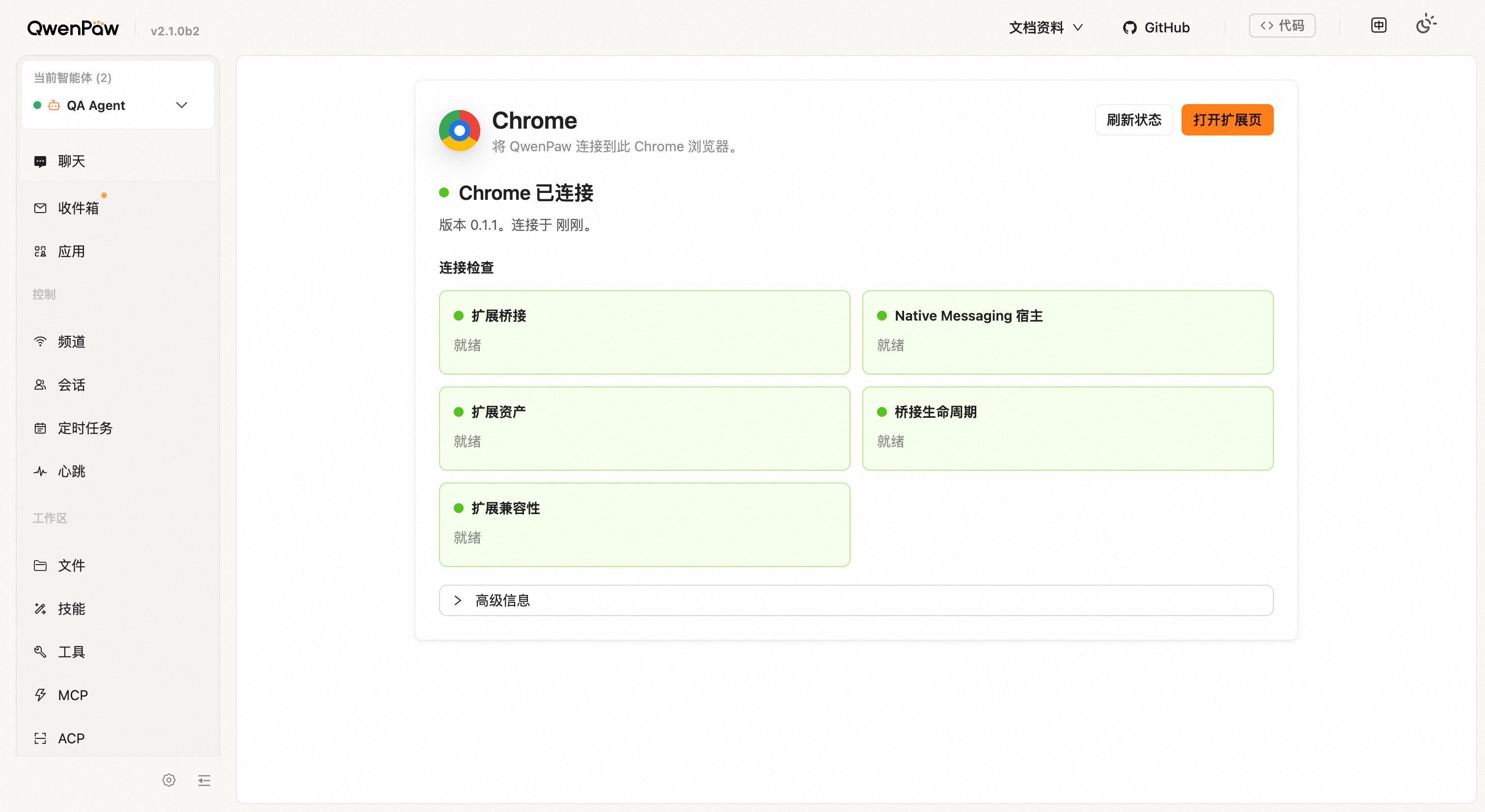The image size is (1485, 812).
Task: Click the 版本 0.1.1 status text
Action: coord(517,225)
